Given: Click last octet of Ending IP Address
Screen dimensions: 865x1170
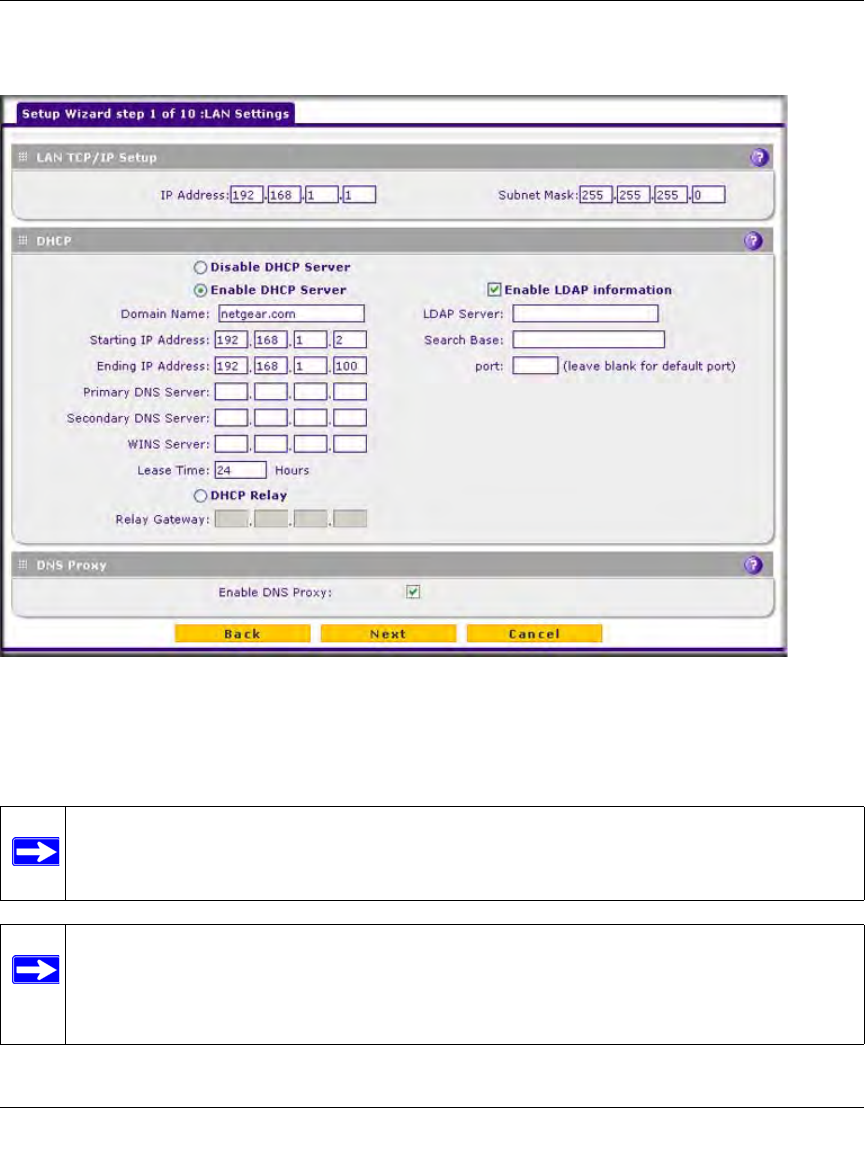Looking at the screenshot, I should tap(350, 366).
